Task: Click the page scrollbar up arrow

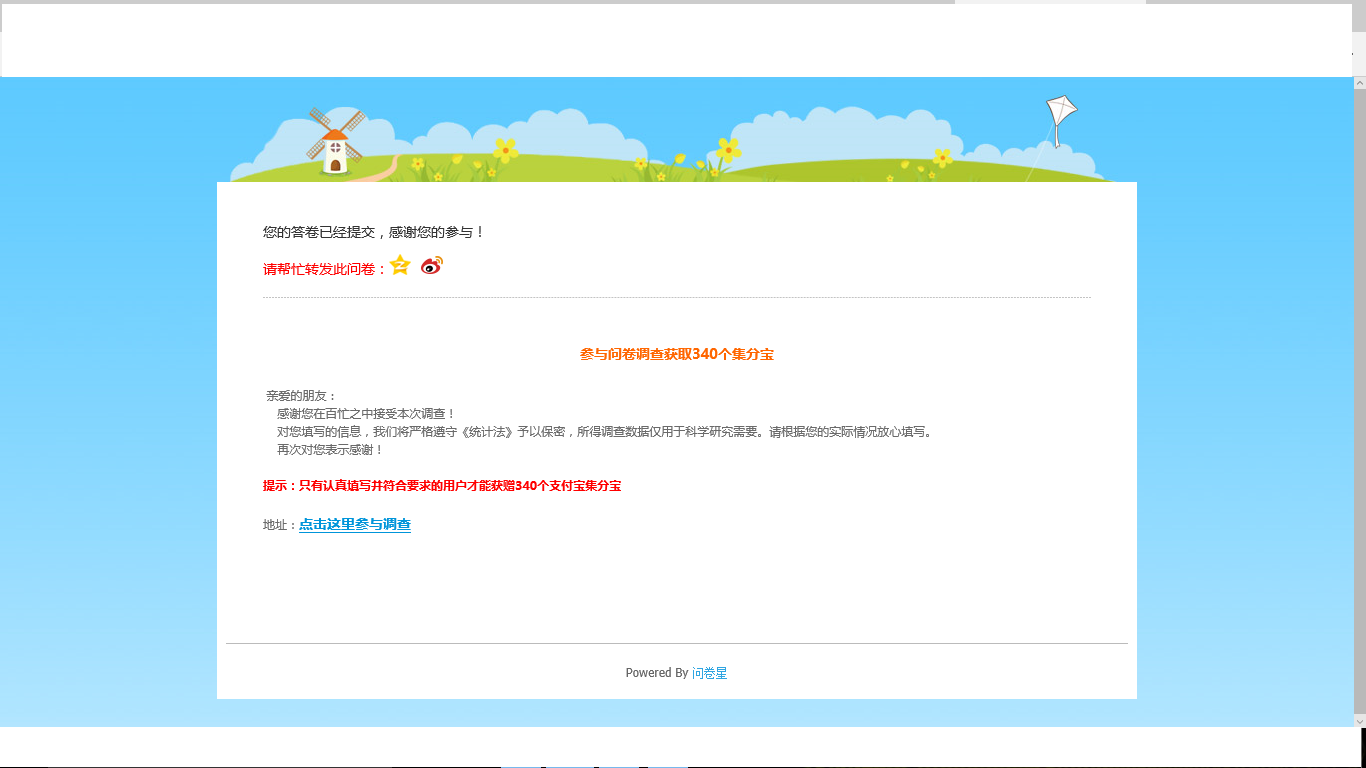Action: coord(1359,83)
